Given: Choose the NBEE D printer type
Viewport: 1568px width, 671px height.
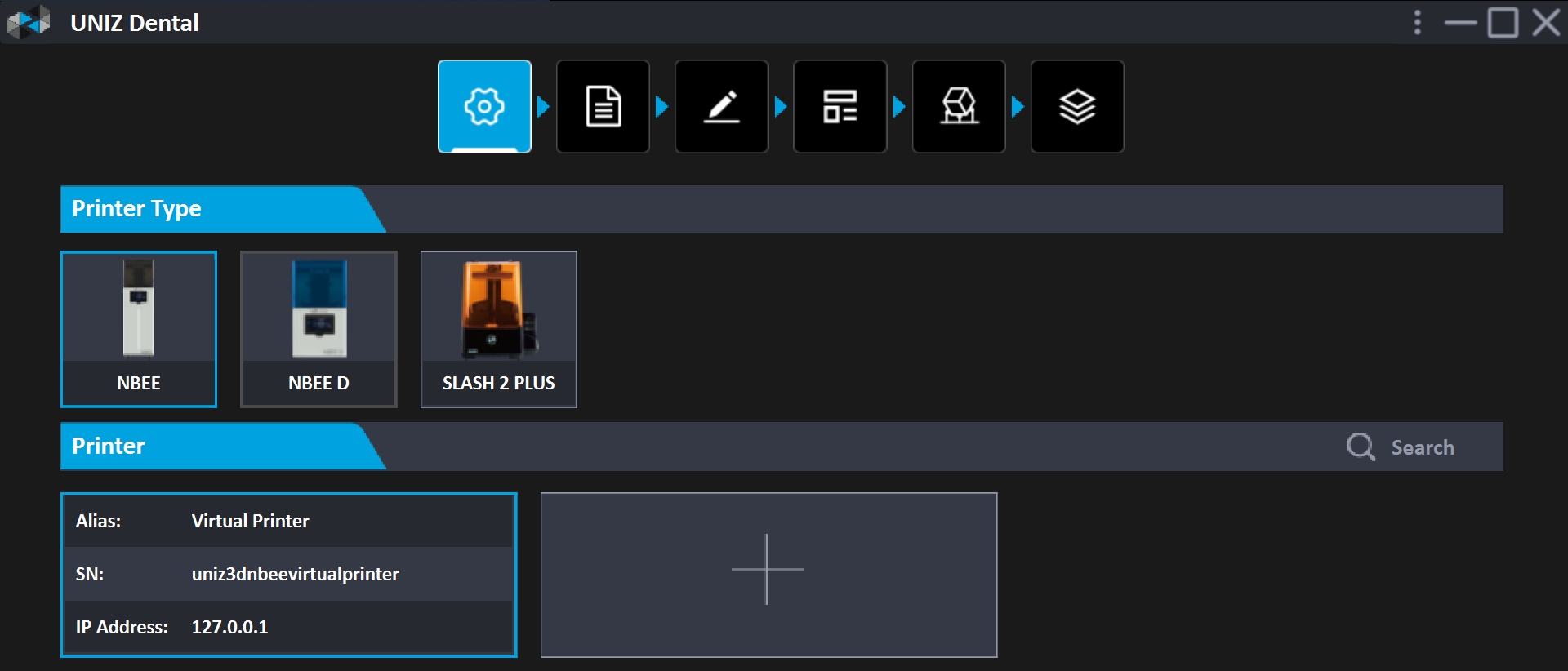Looking at the screenshot, I should click(x=318, y=329).
